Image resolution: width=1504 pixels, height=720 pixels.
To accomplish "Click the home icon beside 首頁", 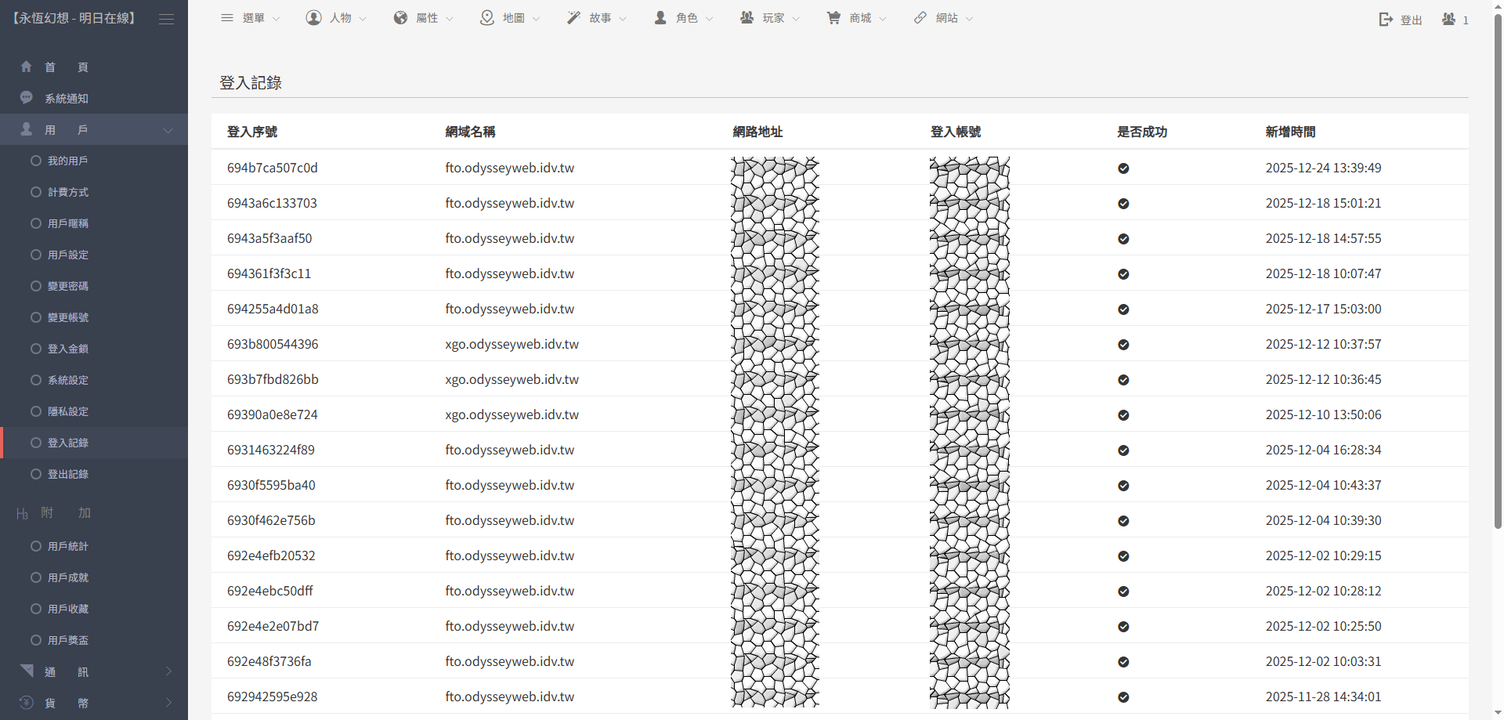I will point(27,67).
